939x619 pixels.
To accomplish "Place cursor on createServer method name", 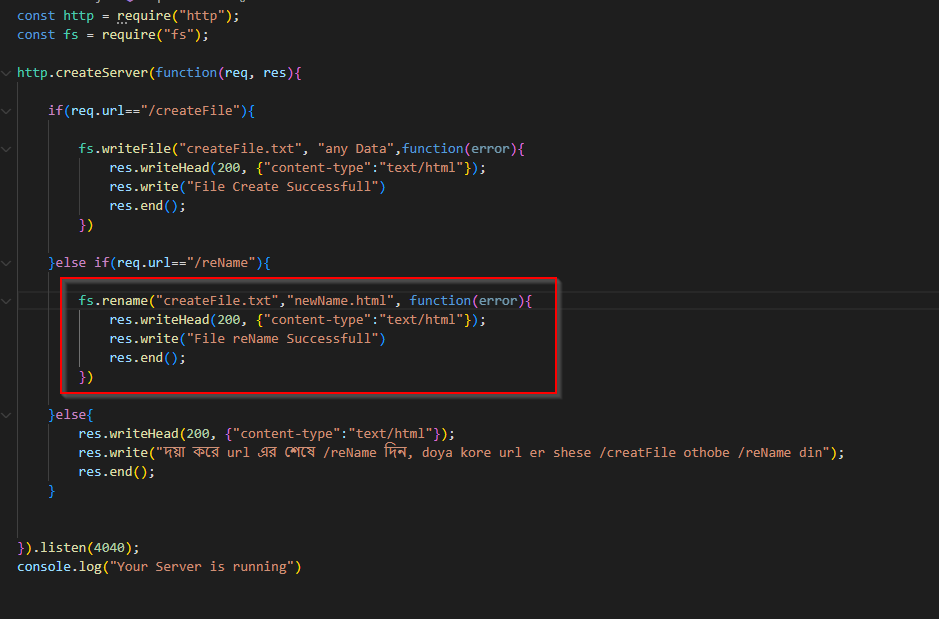I will pos(102,73).
